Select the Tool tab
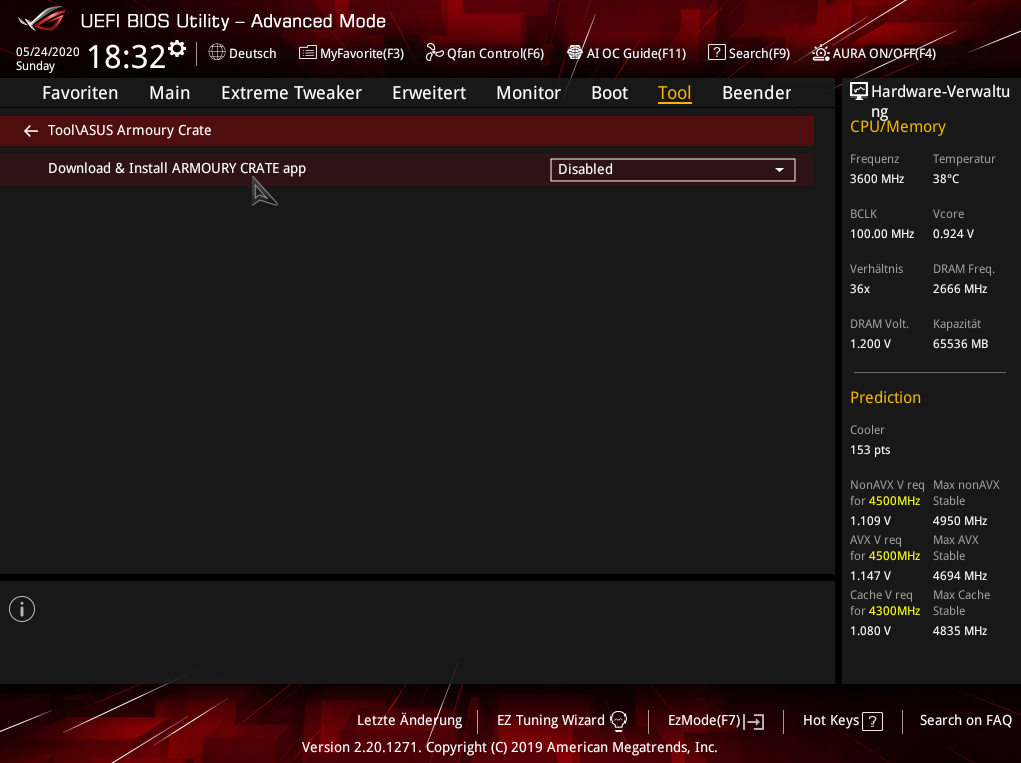 pos(675,93)
